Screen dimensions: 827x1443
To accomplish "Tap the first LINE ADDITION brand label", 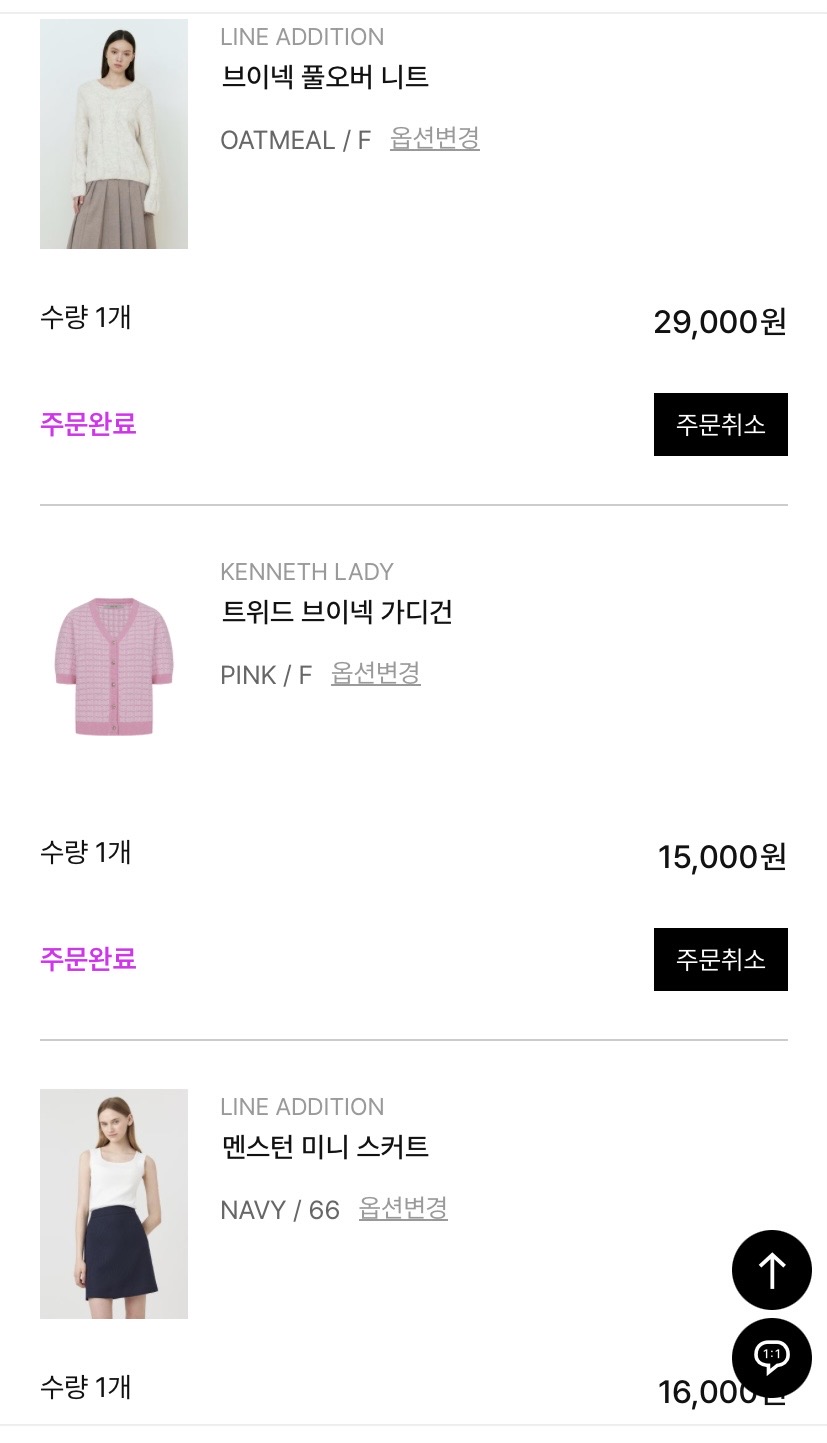I will point(302,37).
